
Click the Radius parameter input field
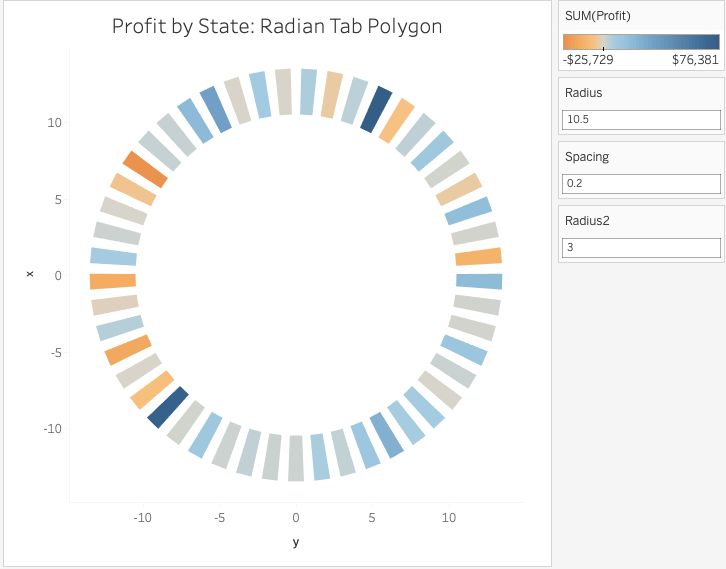pos(641,120)
